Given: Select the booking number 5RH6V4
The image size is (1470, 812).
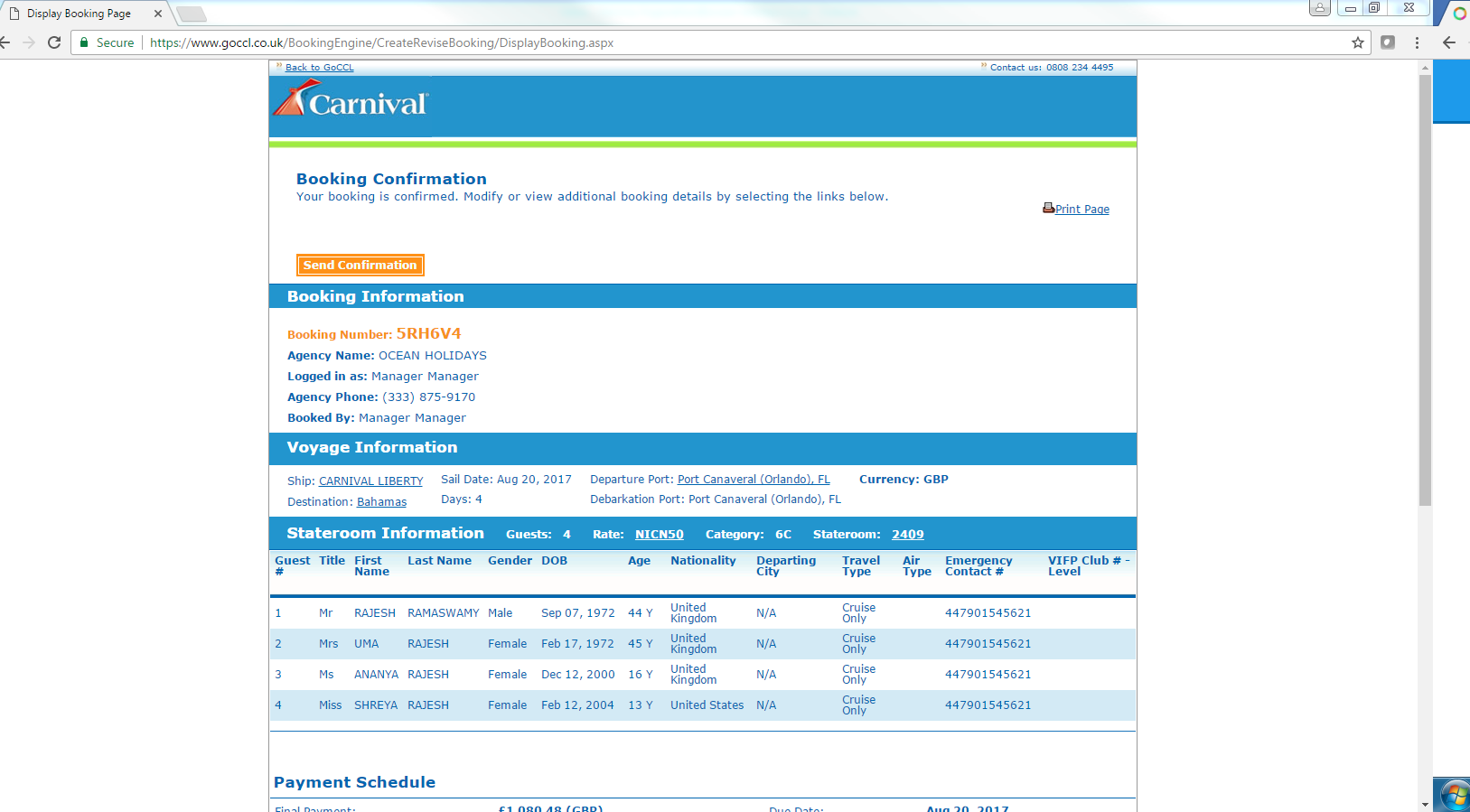Looking at the screenshot, I should [x=429, y=333].
